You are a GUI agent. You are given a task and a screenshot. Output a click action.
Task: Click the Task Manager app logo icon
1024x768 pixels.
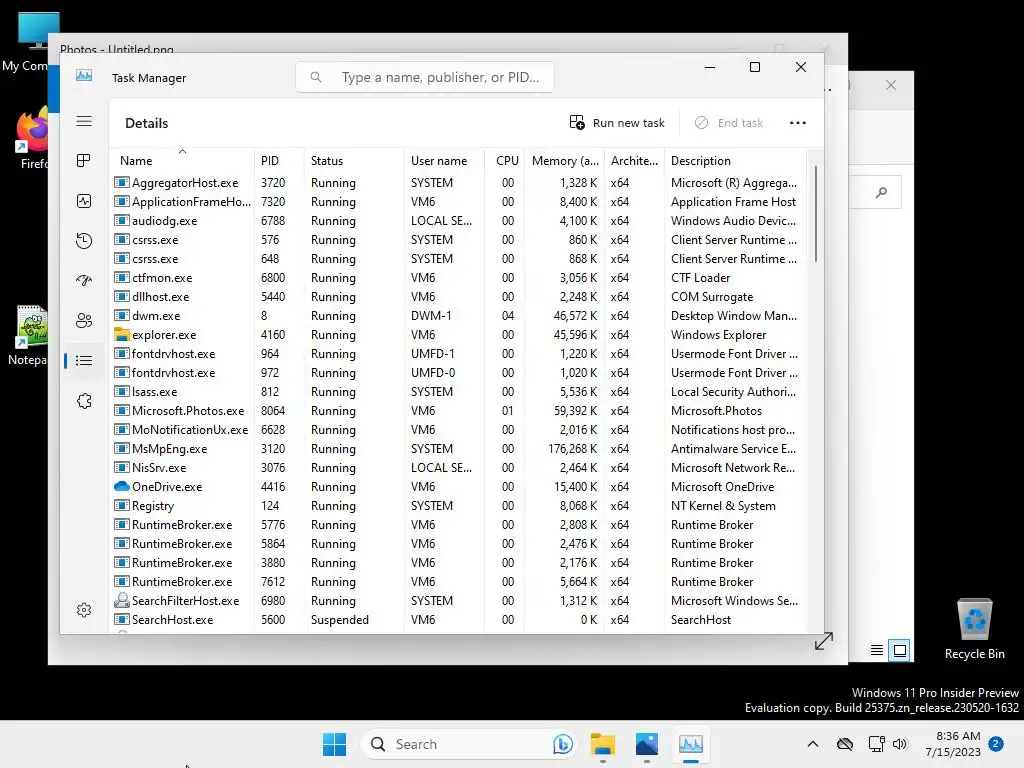[84, 76]
